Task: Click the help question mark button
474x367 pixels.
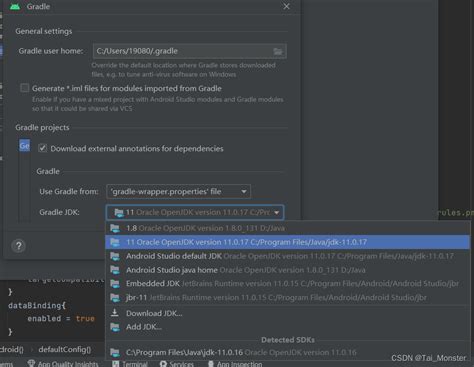Action: click(x=19, y=246)
